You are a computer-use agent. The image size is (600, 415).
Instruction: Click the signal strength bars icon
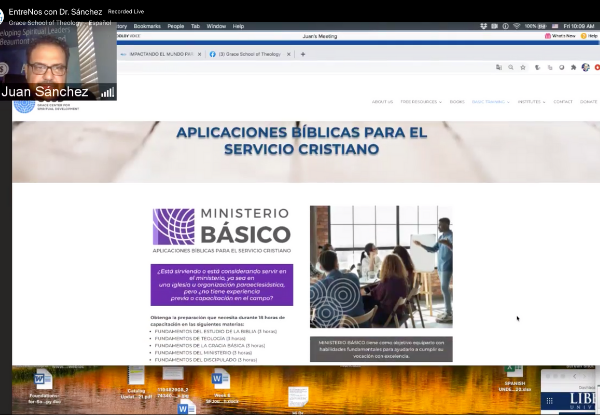point(108,92)
